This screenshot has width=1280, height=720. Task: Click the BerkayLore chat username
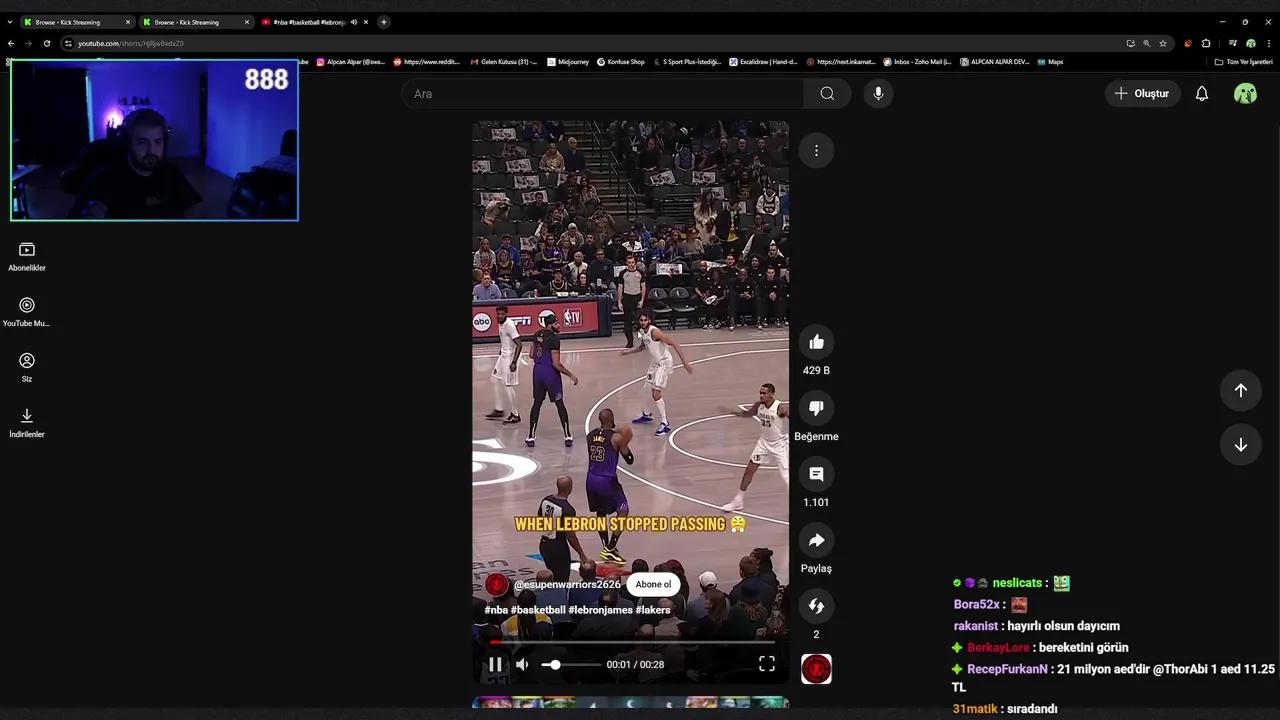point(998,648)
